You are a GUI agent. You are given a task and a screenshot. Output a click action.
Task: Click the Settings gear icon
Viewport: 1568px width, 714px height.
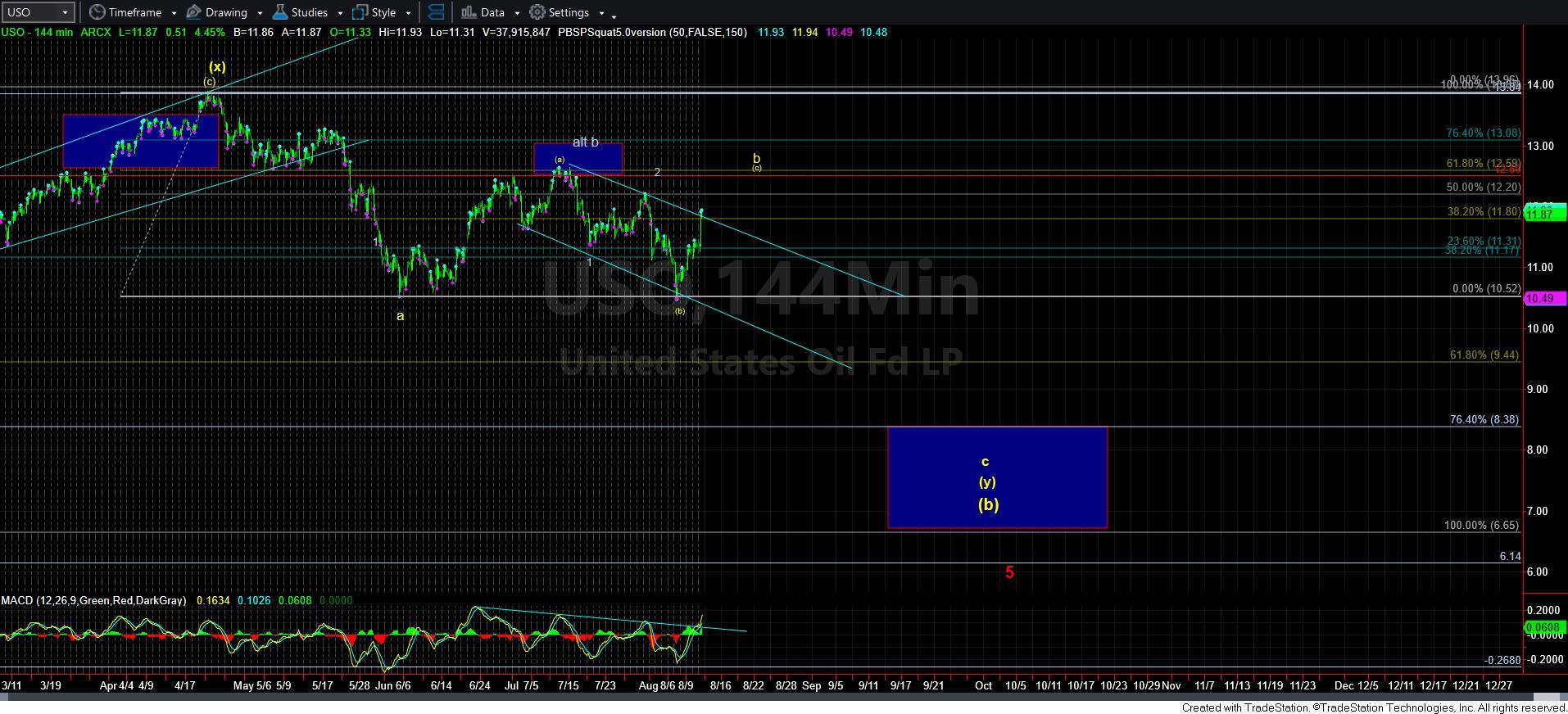tap(537, 12)
